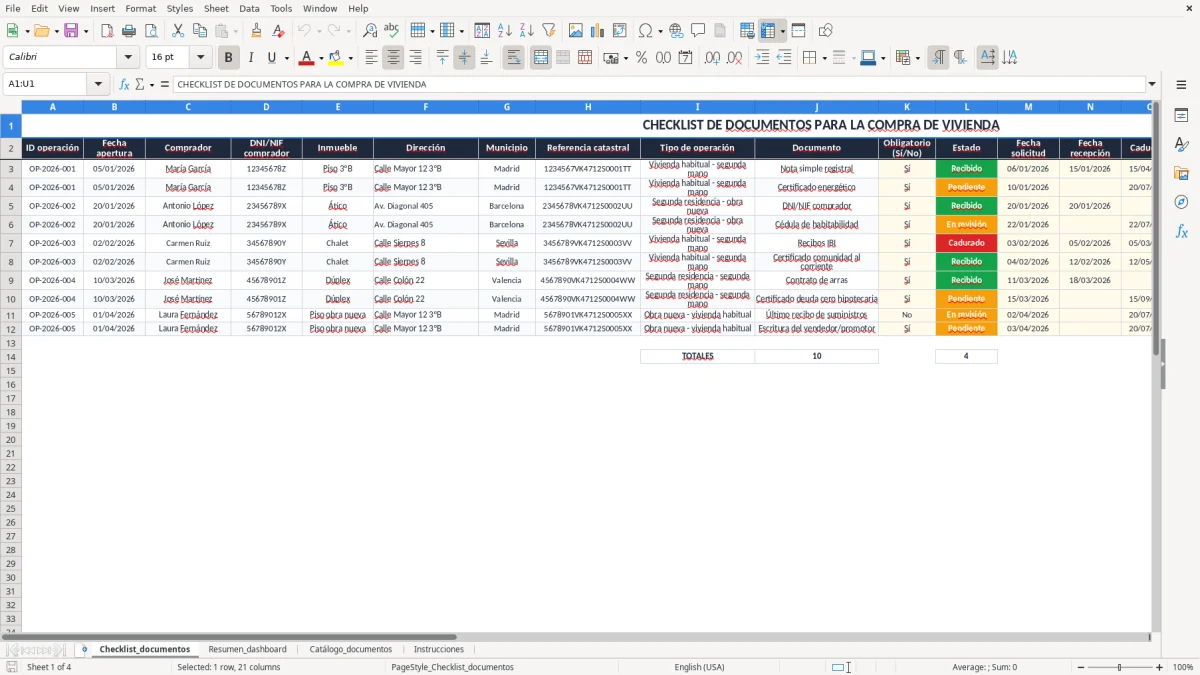Switch to the Catálogo_documentos sheet tab
Screen dimensions: 1200x675
(x=351, y=649)
